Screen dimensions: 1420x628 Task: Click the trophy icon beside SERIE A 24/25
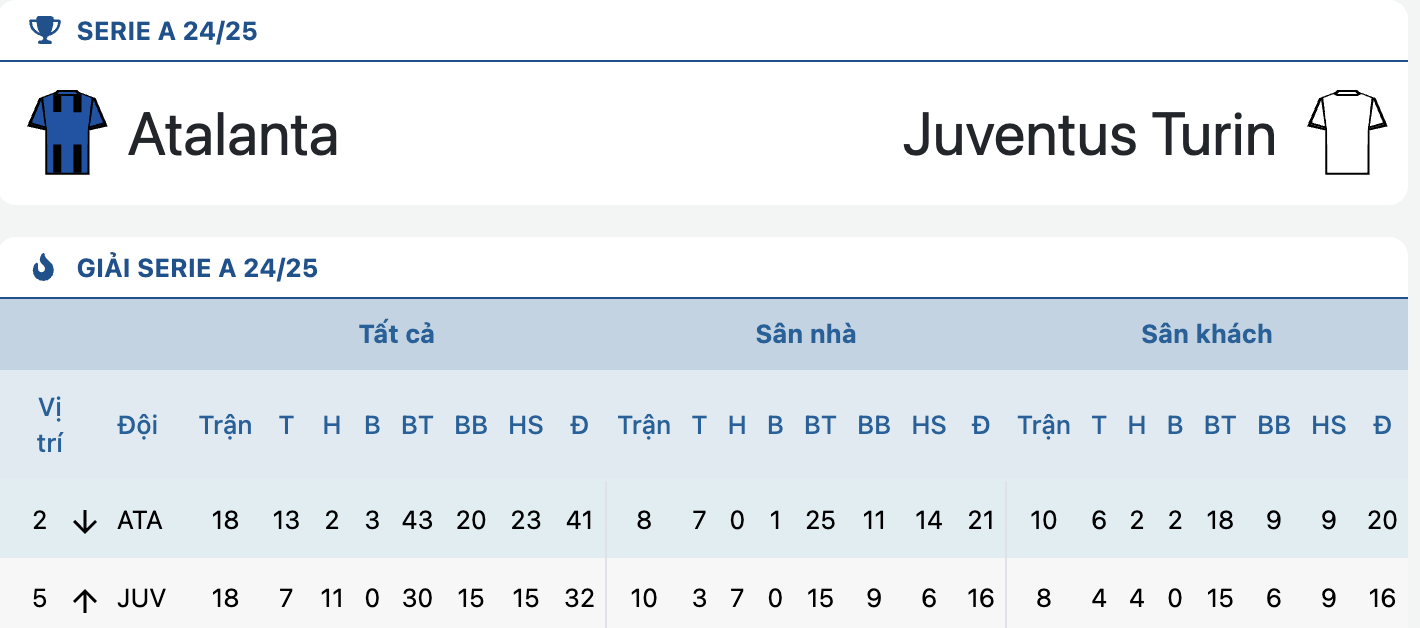(x=45, y=31)
